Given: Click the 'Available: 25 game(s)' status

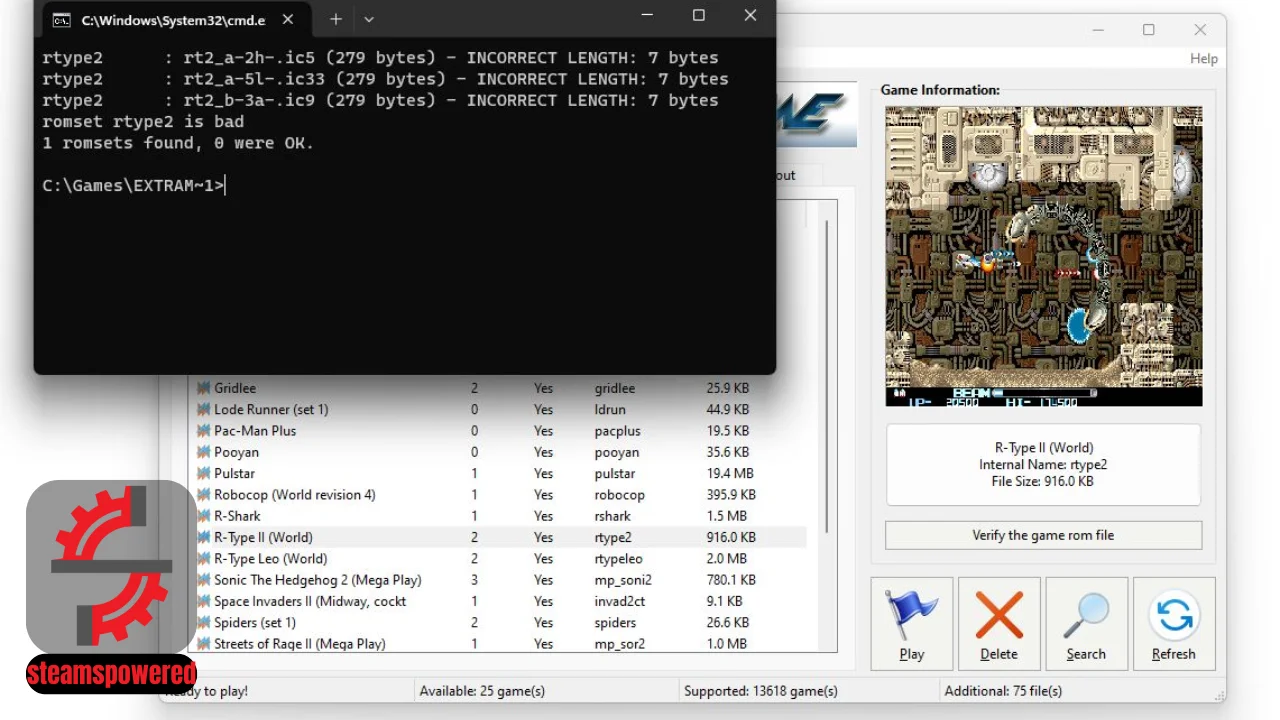Looking at the screenshot, I should click(x=482, y=691).
